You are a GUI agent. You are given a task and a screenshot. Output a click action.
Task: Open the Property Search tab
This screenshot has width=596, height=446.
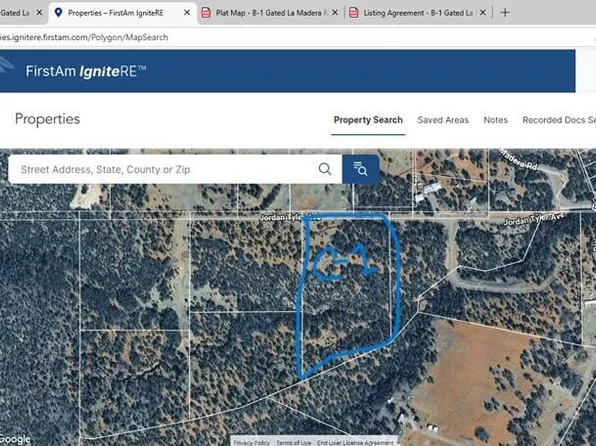click(368, 120)
